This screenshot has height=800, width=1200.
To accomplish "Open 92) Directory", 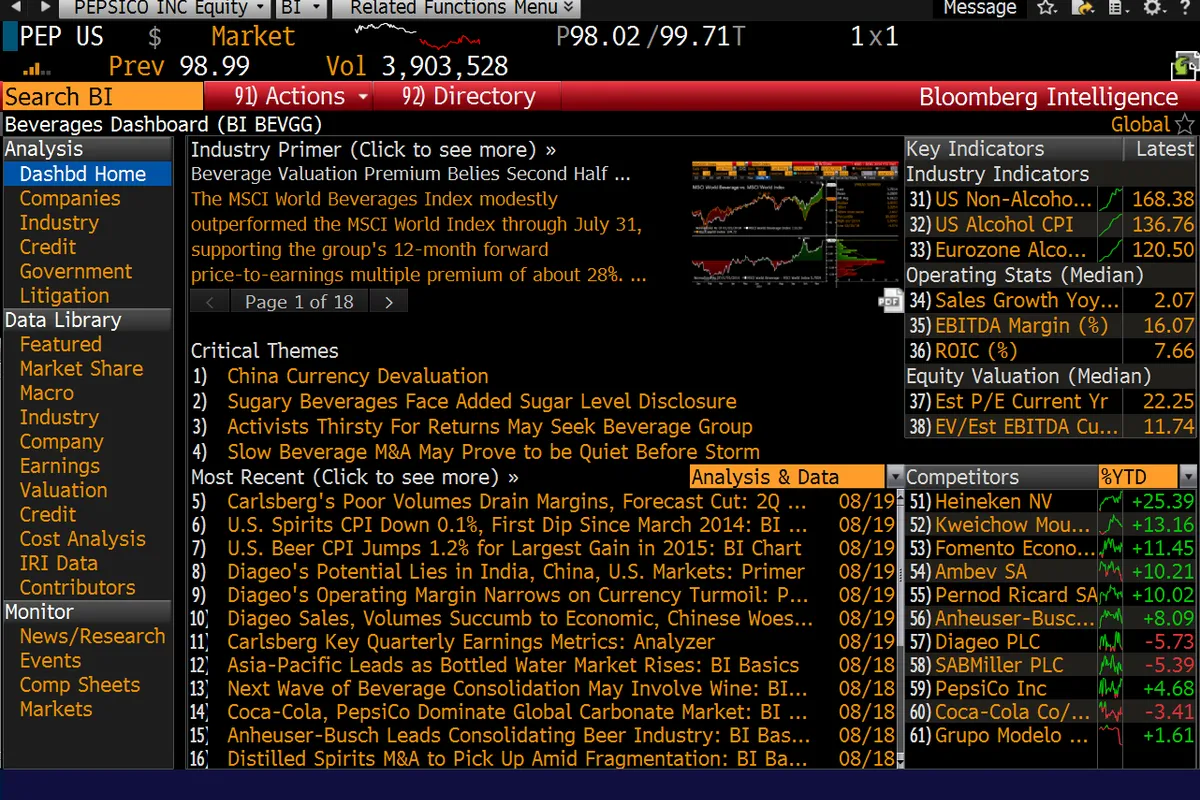I will click(468, 96).
